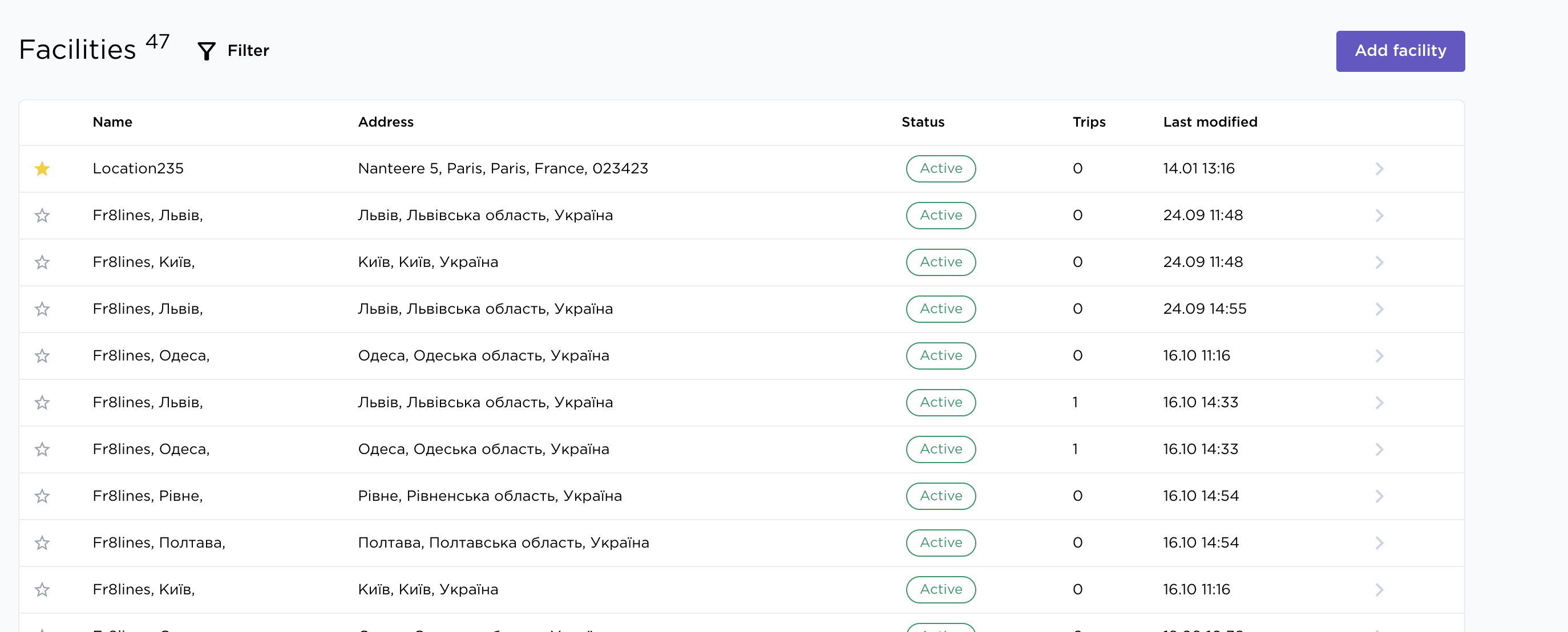This screenshot has height=632, width=1568.
Task: Star Fr8lines Одеса row modified 16.10 11:16
Action: (42, 356)
